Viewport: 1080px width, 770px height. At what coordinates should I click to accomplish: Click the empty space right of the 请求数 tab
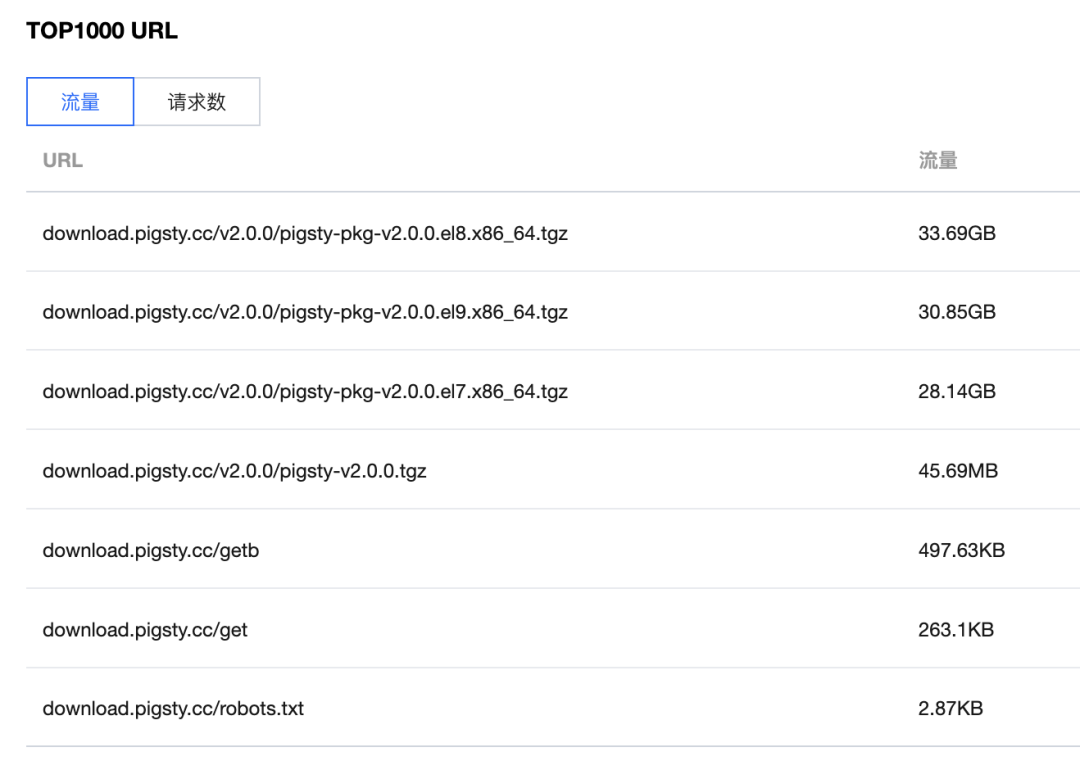click(x=600, y=102)
